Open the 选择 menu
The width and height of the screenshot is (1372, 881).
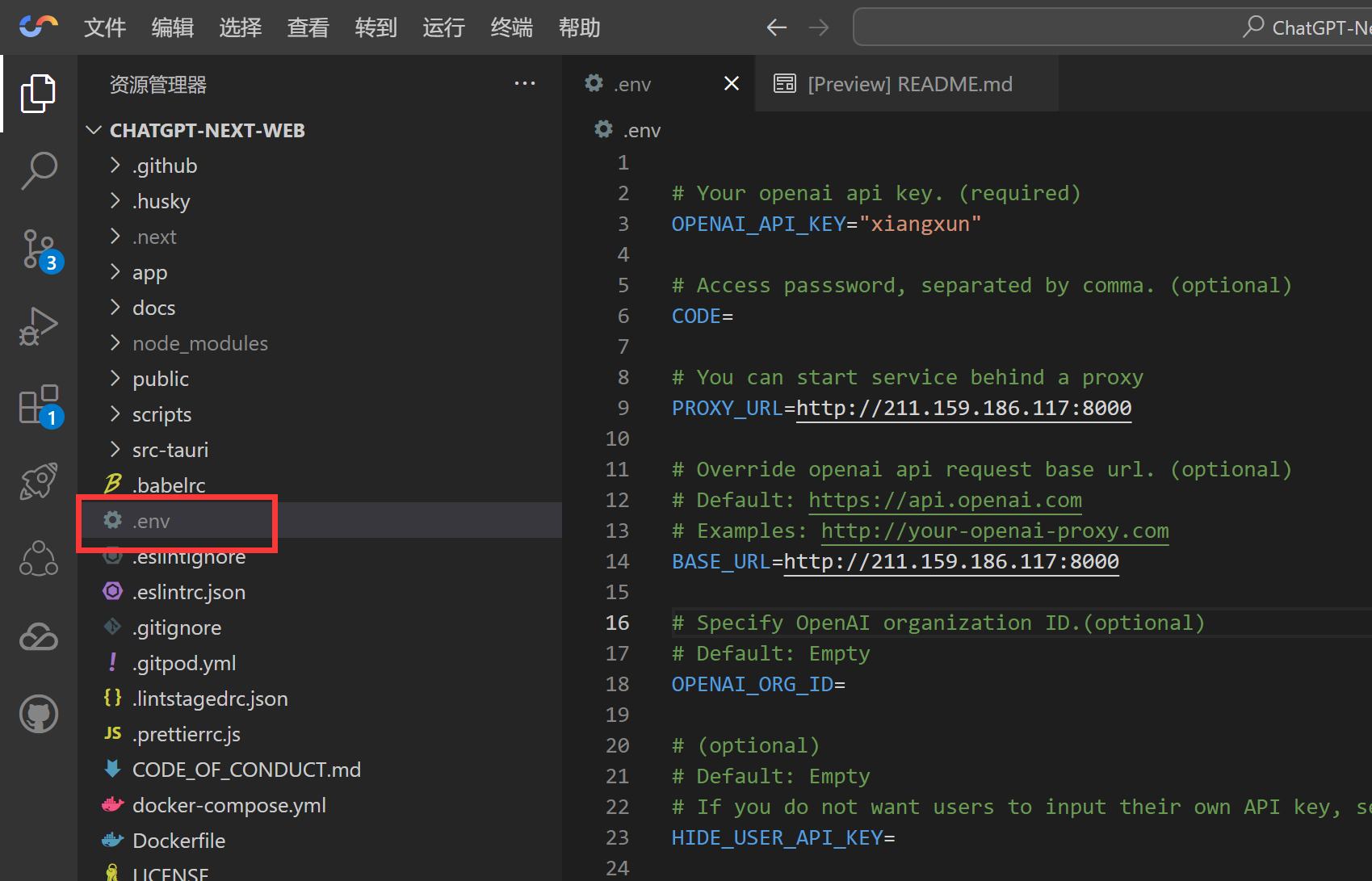tap(241, 27)
